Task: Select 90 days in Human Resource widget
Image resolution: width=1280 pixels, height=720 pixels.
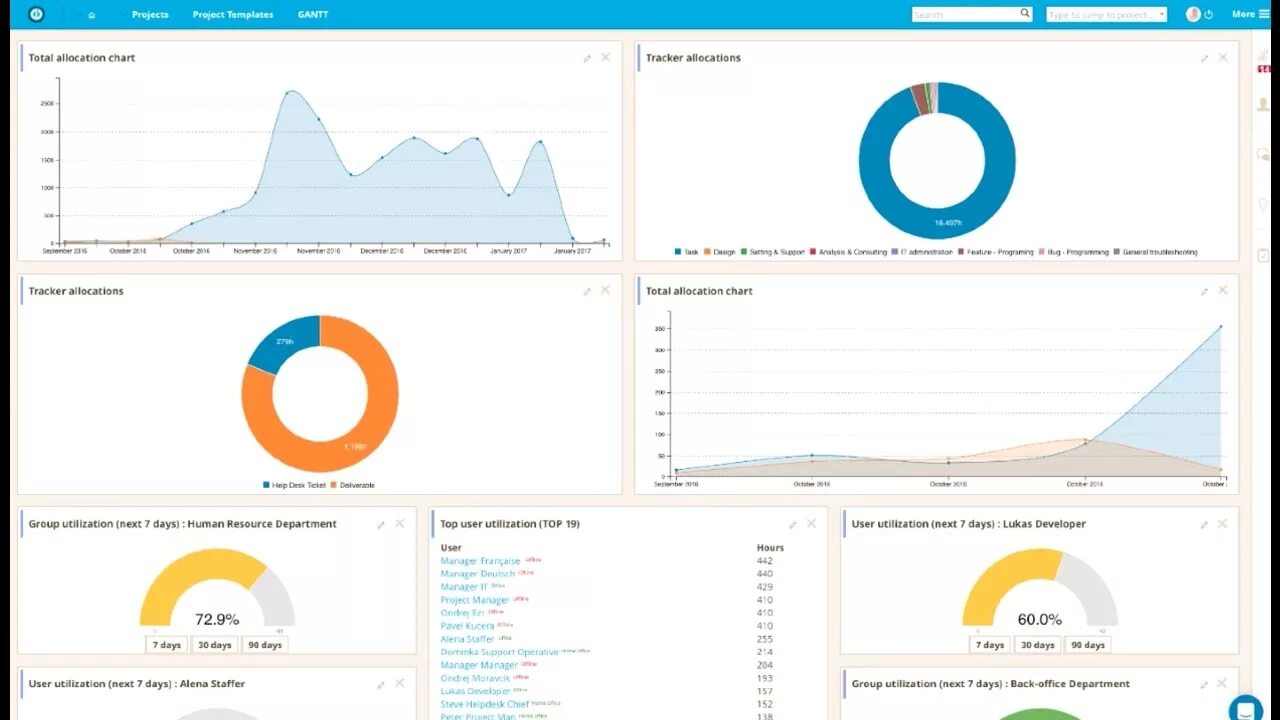Action: (x=265, y=645)
